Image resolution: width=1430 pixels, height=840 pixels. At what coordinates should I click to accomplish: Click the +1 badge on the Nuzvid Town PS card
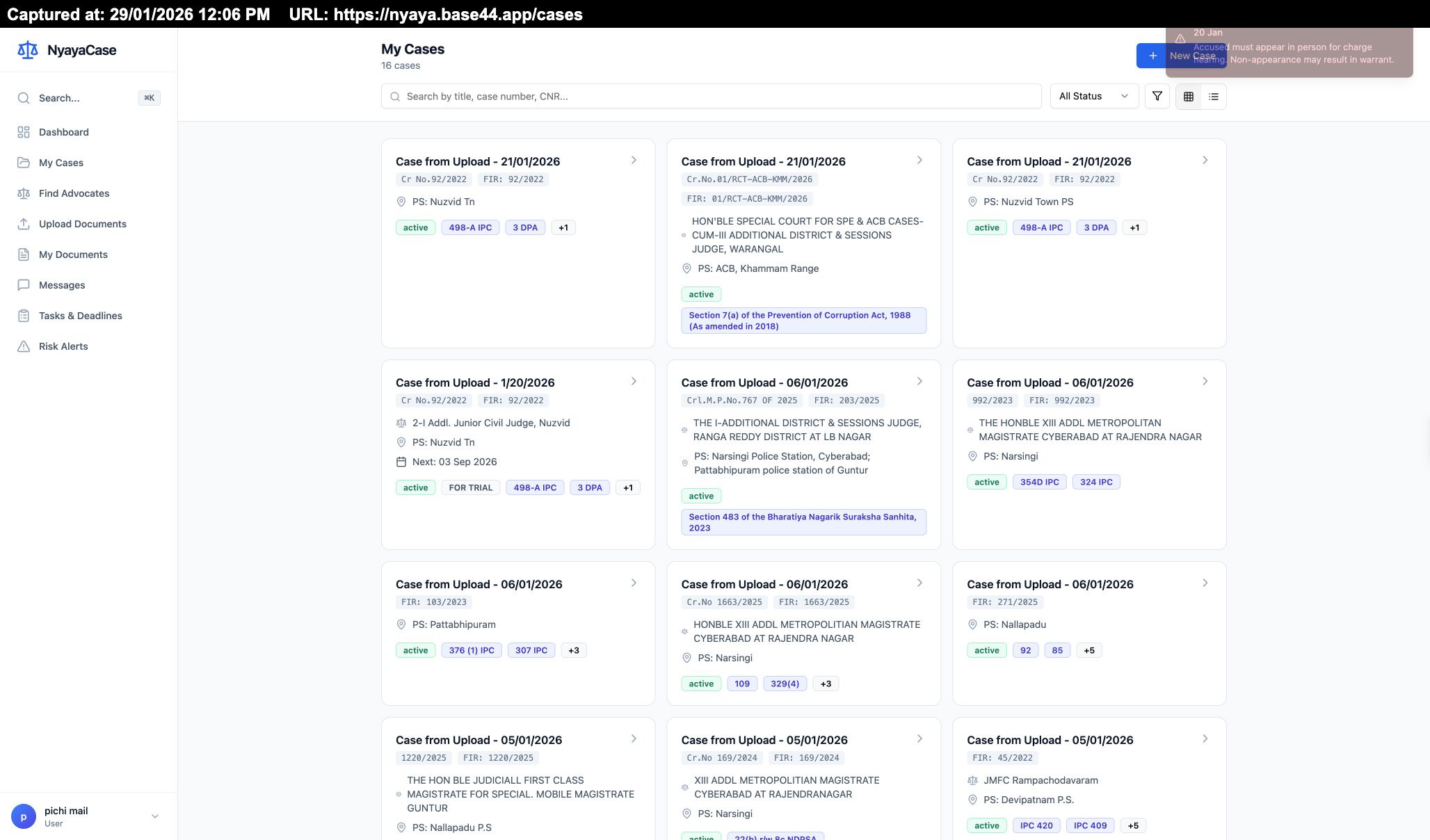(x=1134, y=227)
